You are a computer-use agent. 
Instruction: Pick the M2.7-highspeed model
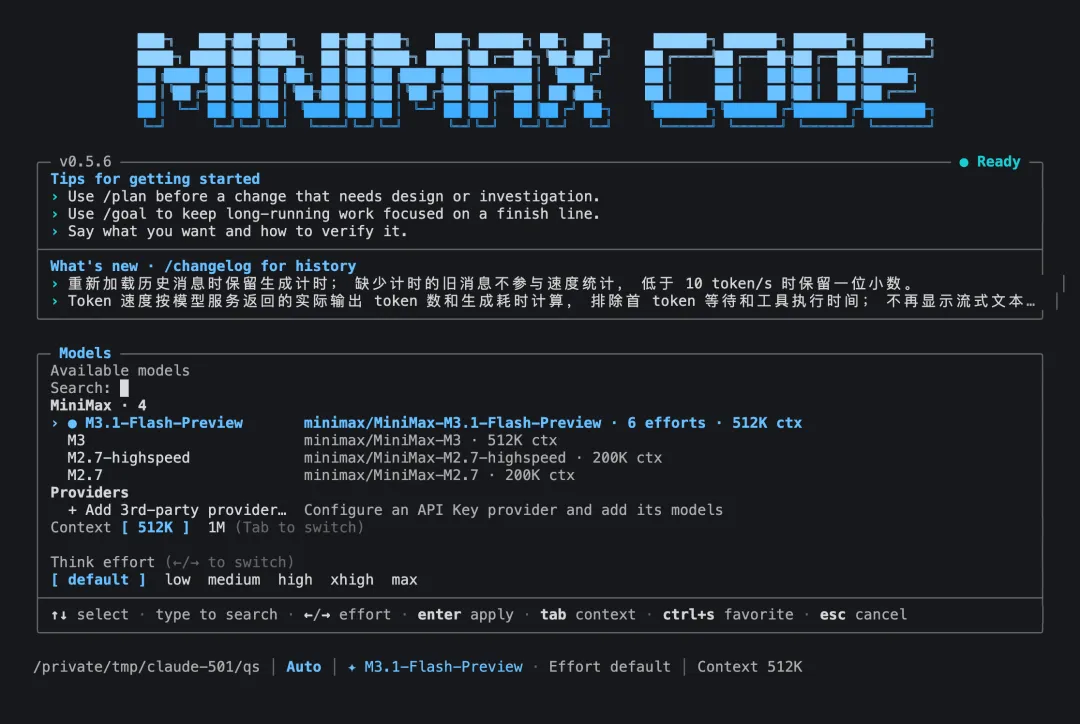click(x=365, y=457)
